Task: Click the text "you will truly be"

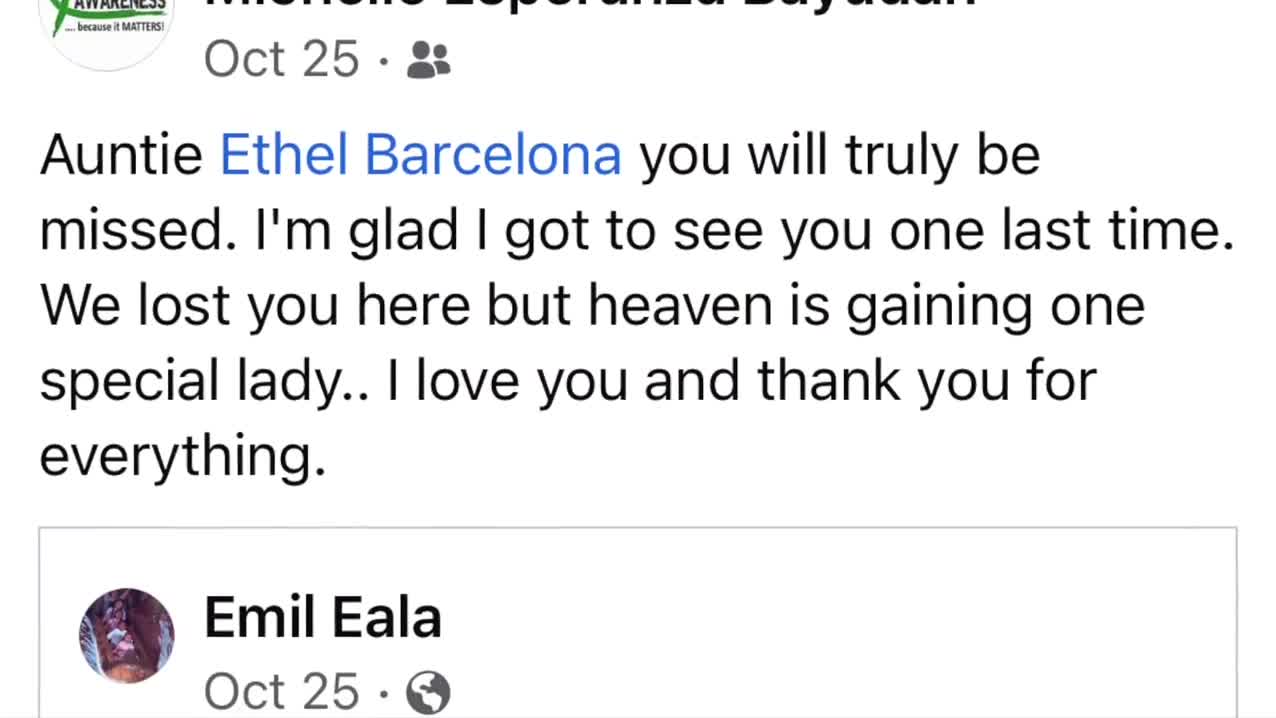Action: click(x=839, y=156)
